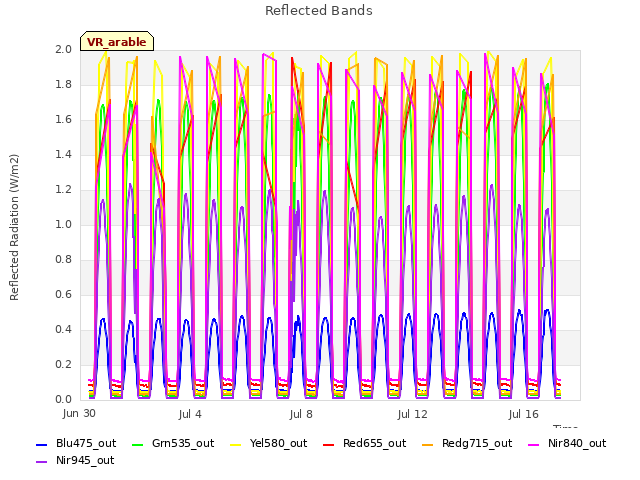Screen dimensions: 640x480
Task: Click the green Grn535_out legend swatch
Action: click(x=138, y=444)
